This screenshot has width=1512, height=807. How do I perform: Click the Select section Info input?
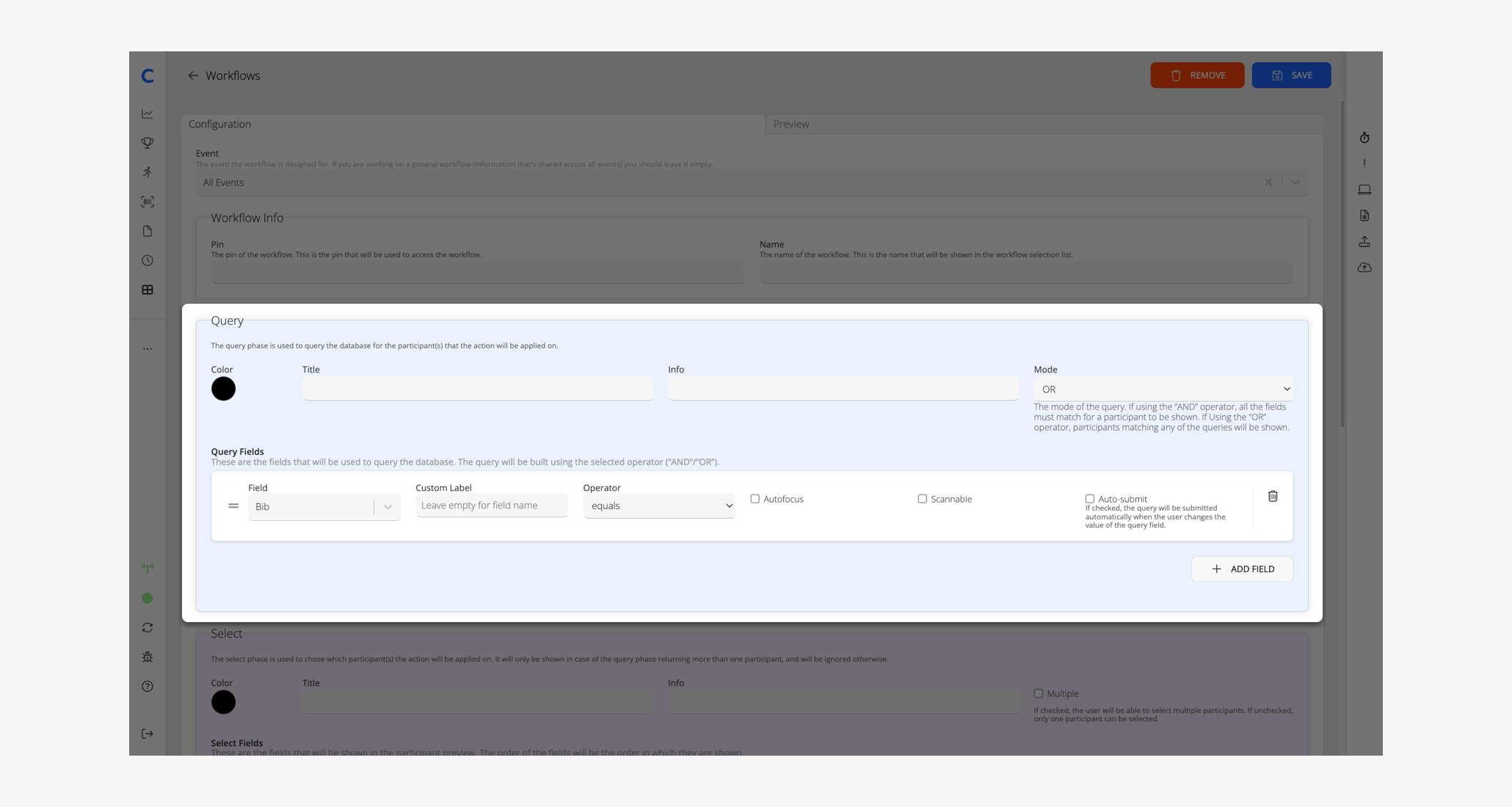tap(843, 702)
